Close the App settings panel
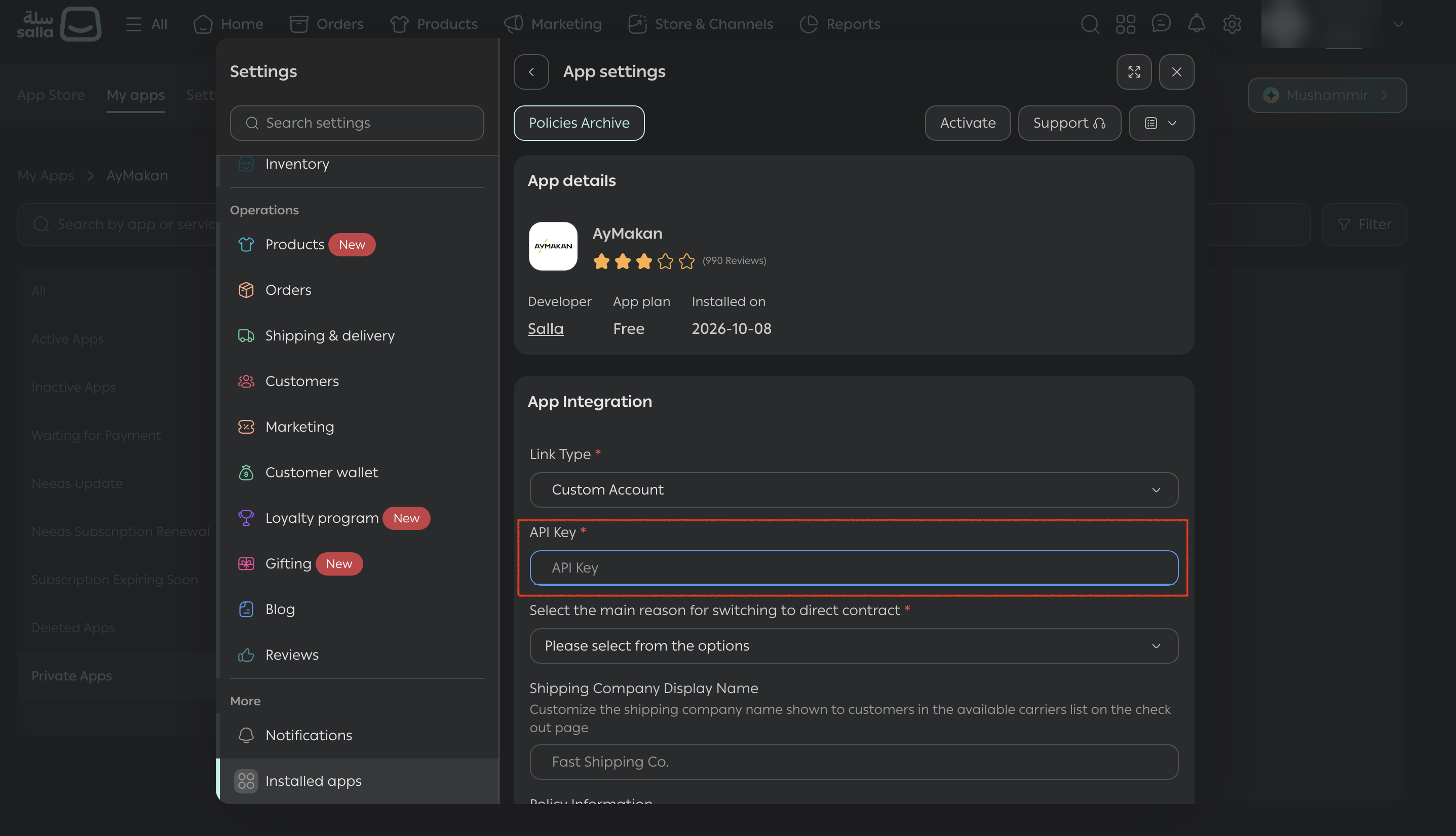 1176,72
